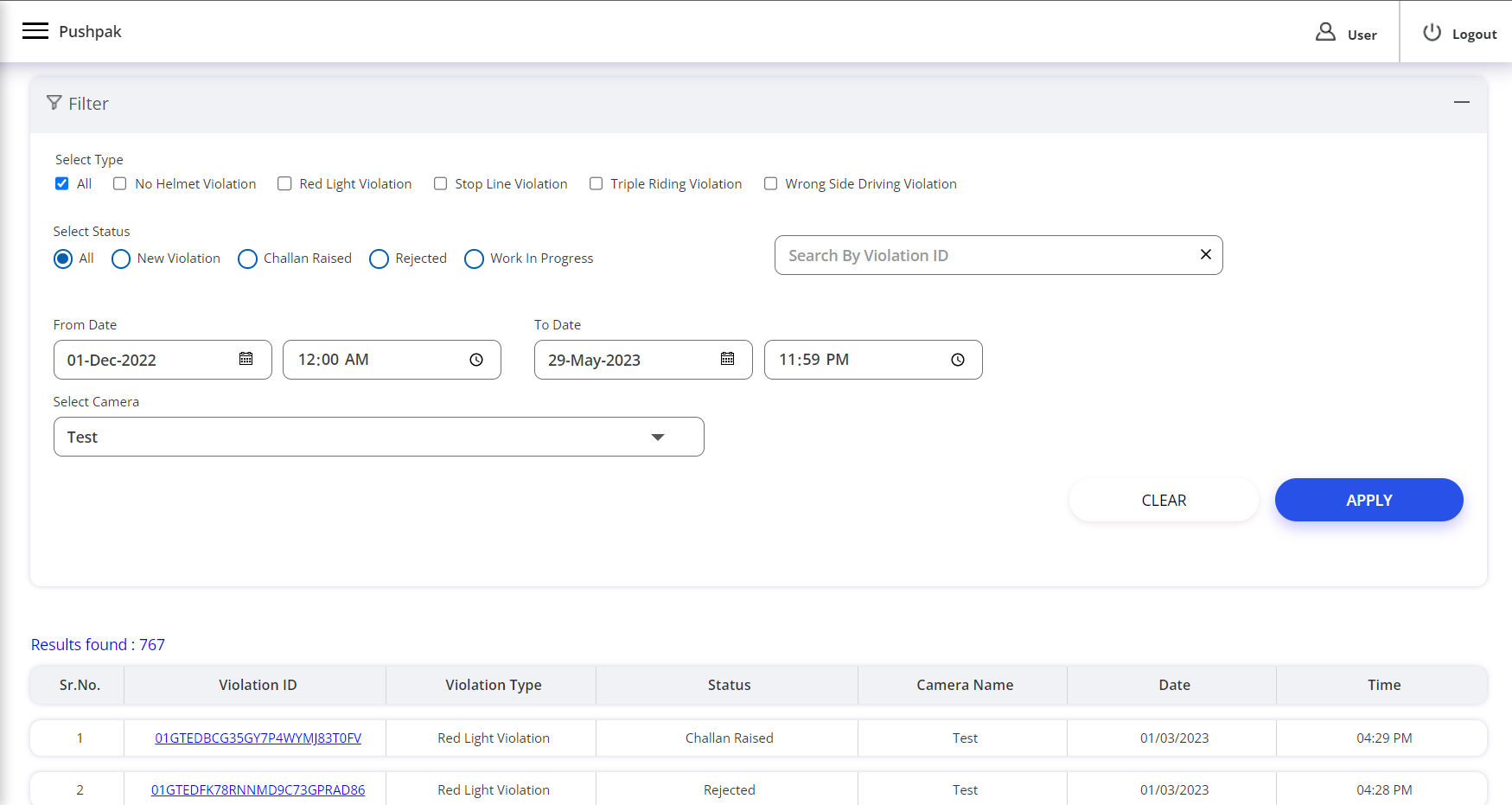Select the Challan Raised status radio
The image size is (1512, 805).
click(x=247, y=259)
